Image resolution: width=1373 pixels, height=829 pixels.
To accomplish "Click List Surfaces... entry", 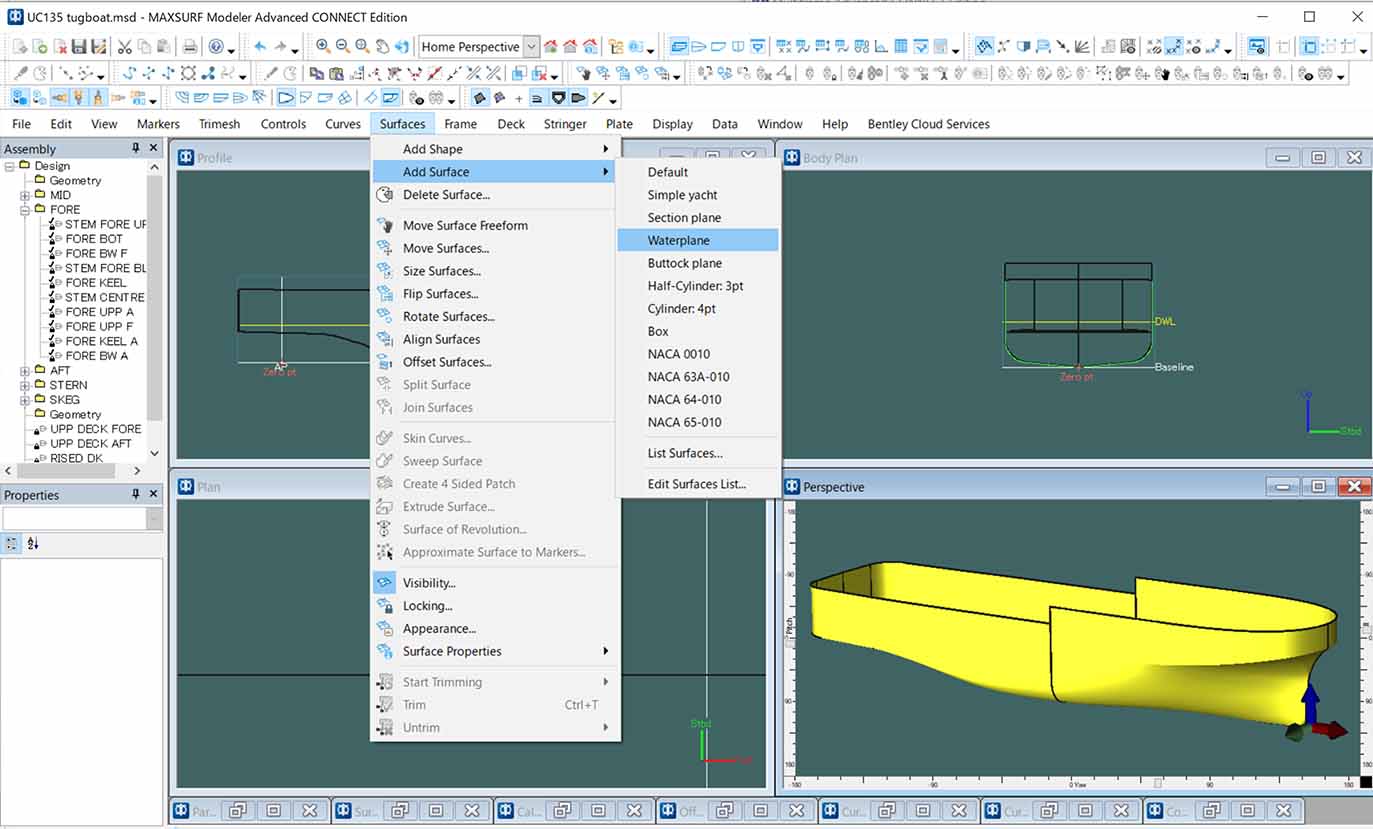I will tap(684, 453).
